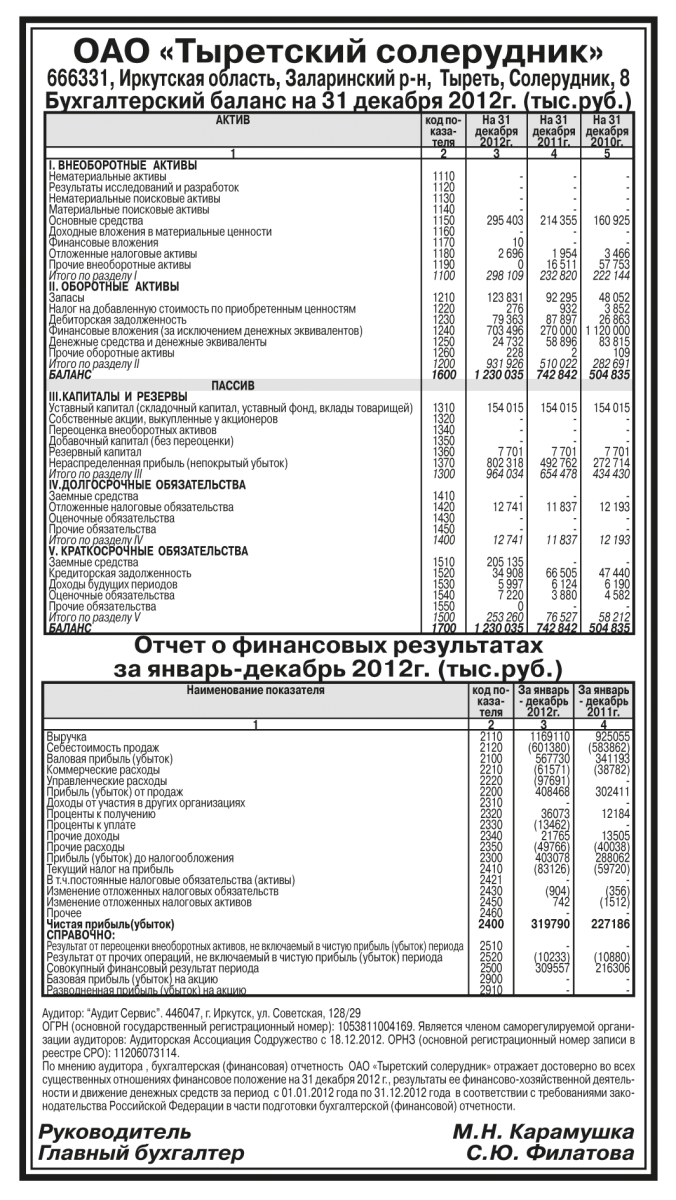Select the На 31 декабря 2012г. column header
The width and height of the screenshot is (676, 1200).
click(496, 131)
